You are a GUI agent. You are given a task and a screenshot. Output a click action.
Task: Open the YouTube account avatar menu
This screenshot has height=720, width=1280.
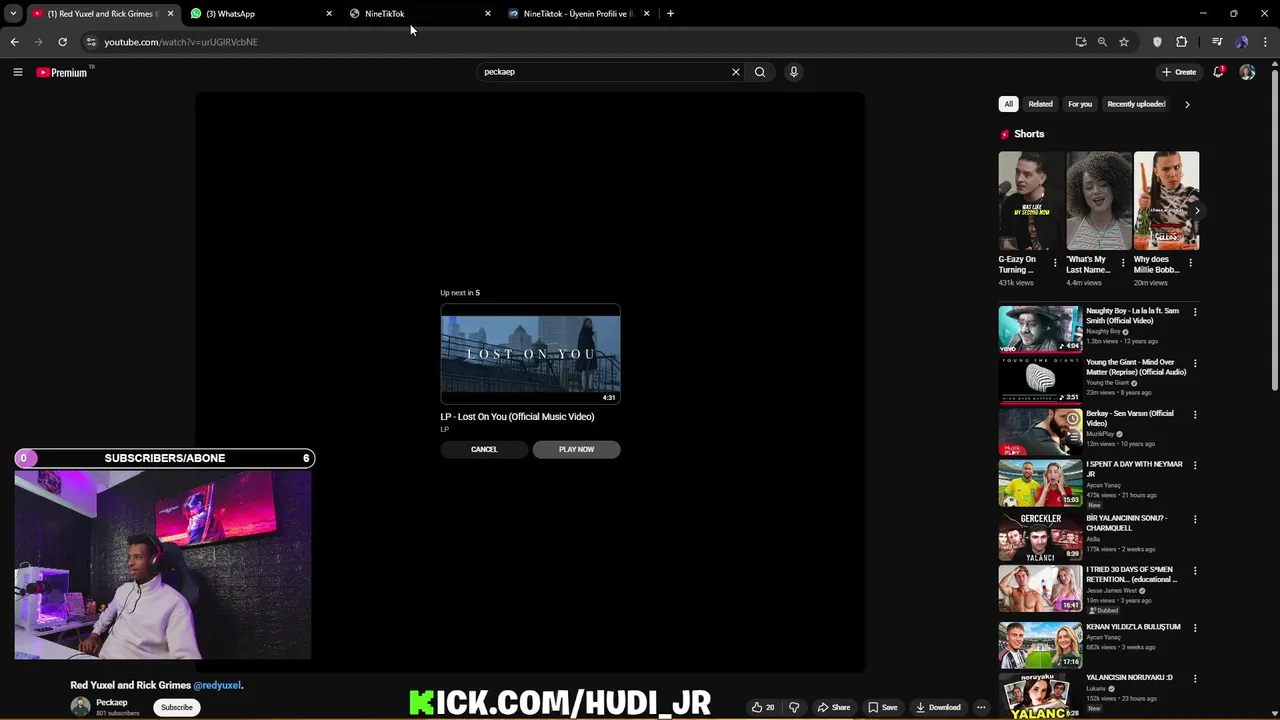(x=1247, y=72)
